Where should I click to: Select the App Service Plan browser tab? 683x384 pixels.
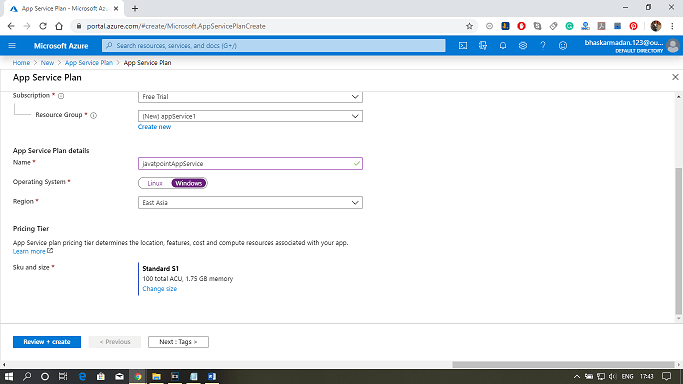64,8
